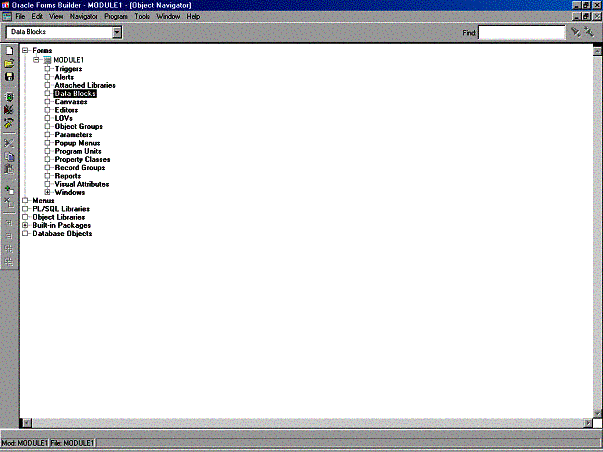Screen dimensions: 603x452
Task: Select the Alerts tree item
Action: 64,77
